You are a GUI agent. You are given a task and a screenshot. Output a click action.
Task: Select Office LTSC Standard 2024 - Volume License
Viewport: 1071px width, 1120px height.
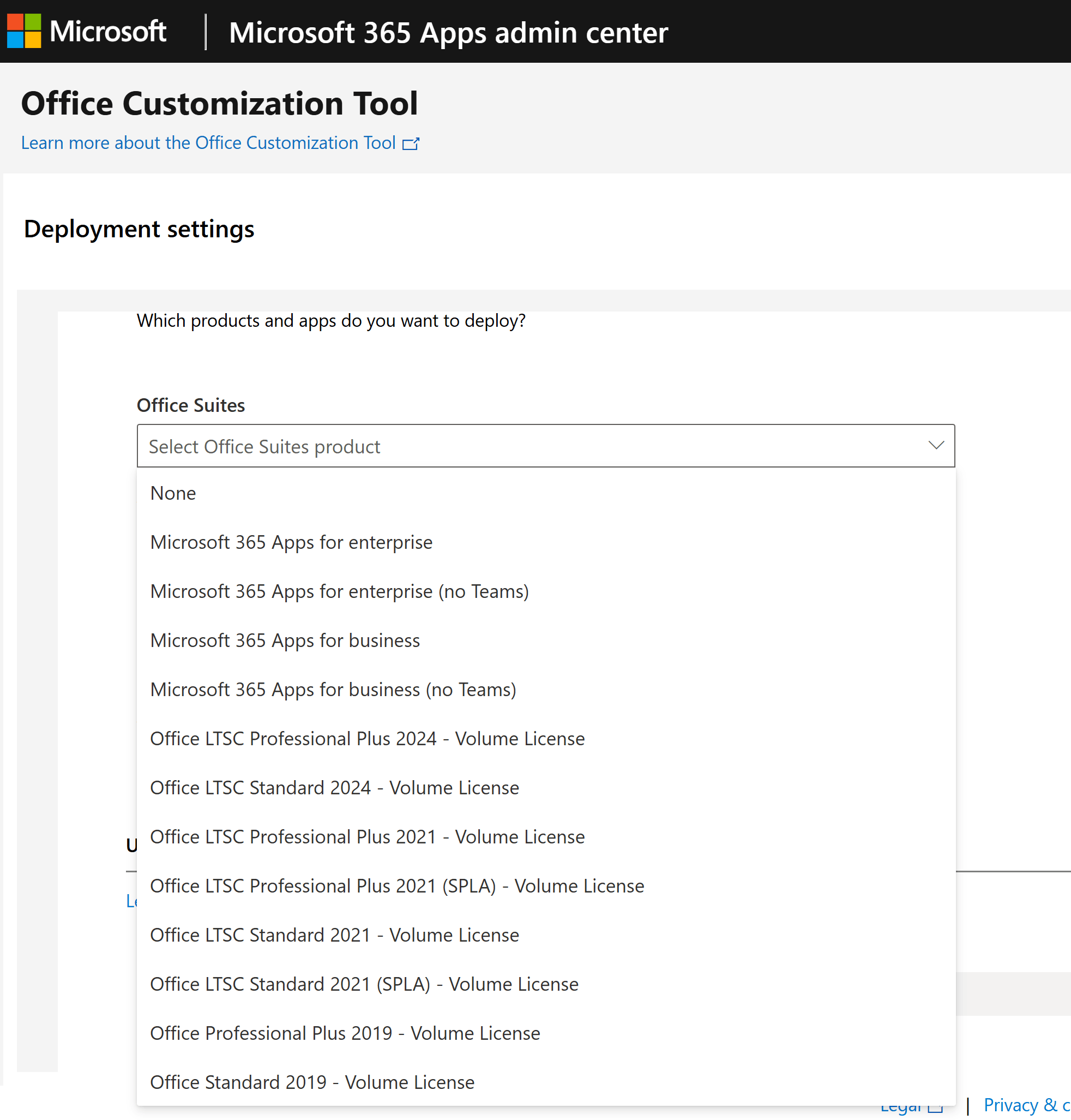coord(546,788)
